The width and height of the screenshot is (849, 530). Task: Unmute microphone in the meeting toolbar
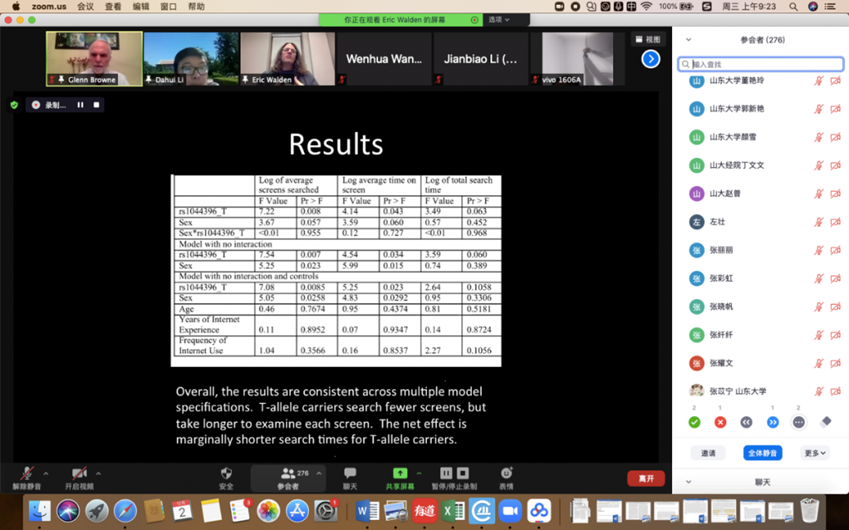point(26,474)
